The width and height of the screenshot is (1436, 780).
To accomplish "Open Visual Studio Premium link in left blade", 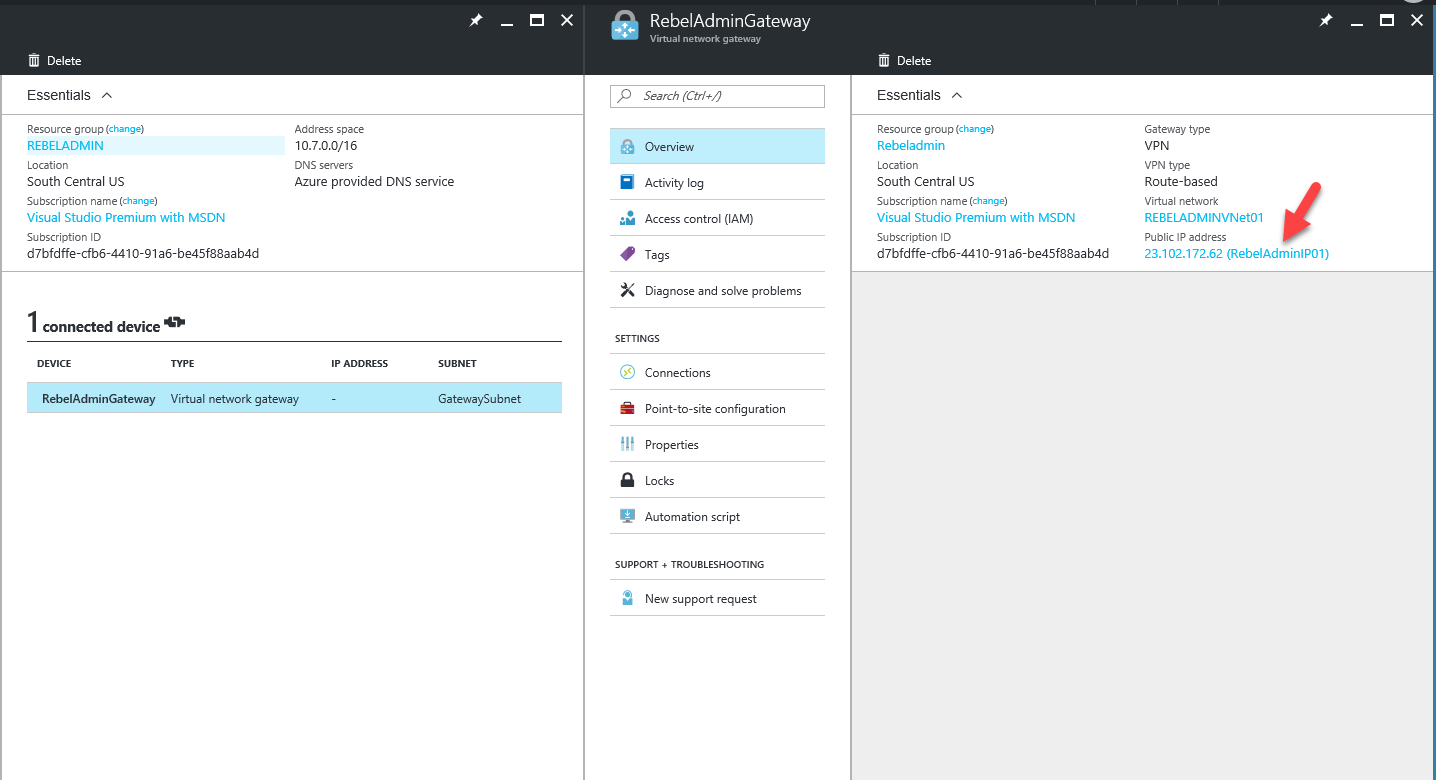I will 126,218.
